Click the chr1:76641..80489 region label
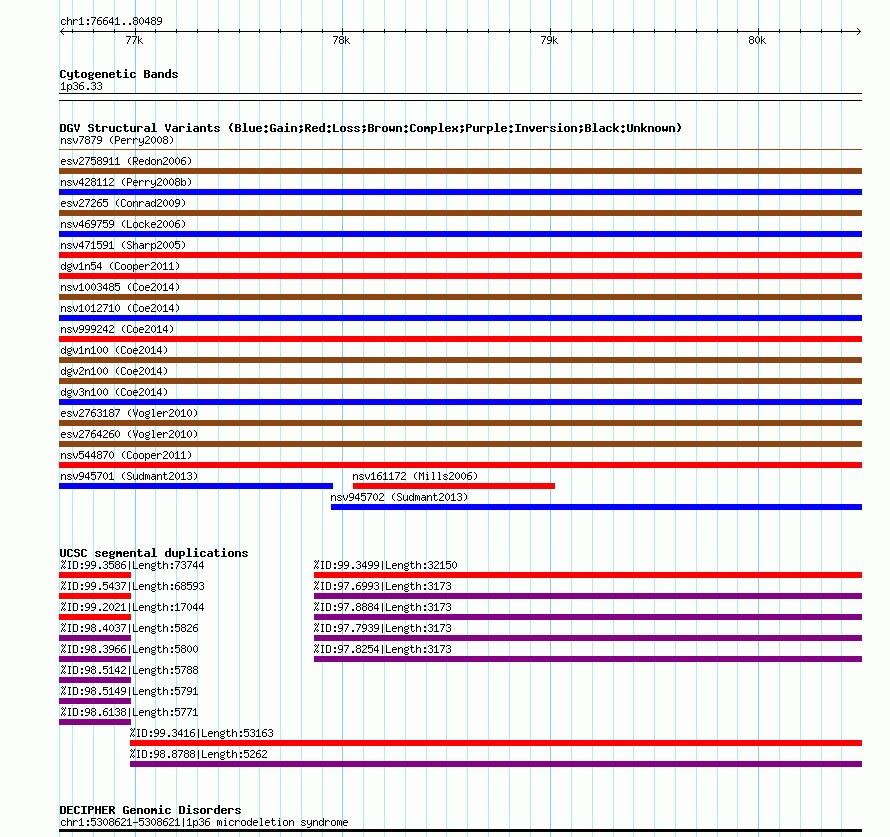The height and width of the screenshot is (837, 890). 111,21
